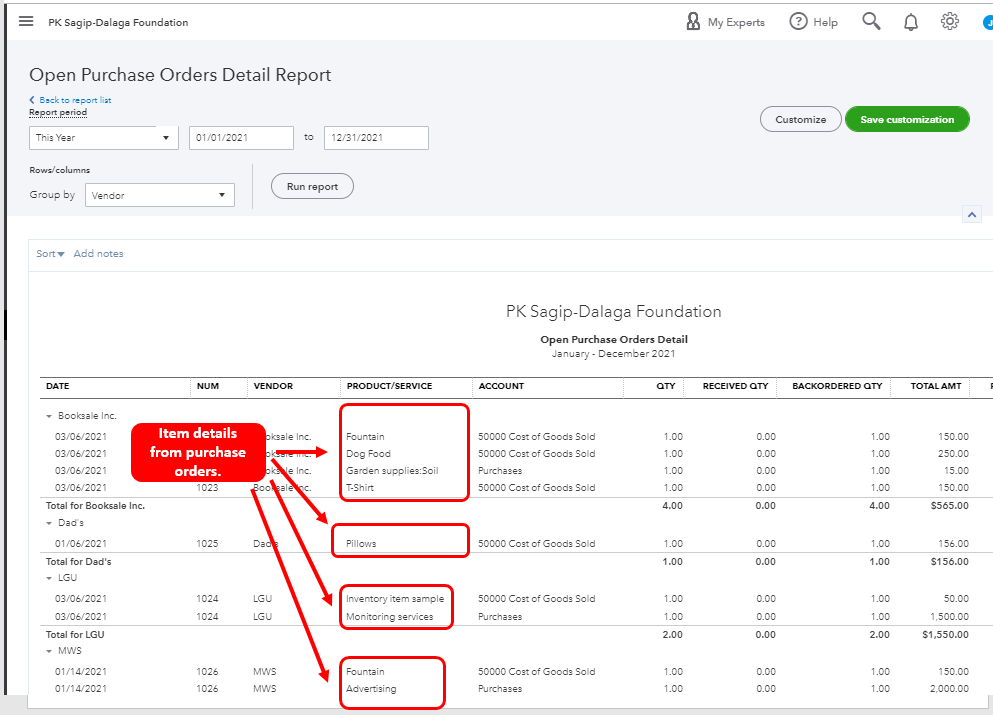Click the Customize button
The image size is (993, 715).
click(x=800, y=119)
